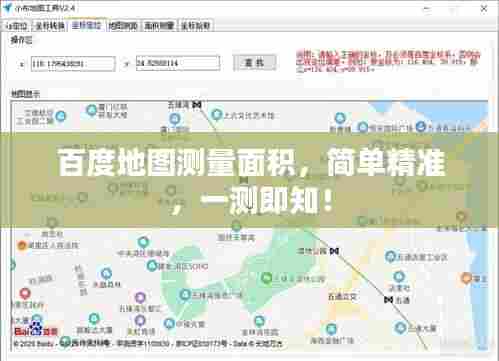Open the ip定位 tab
This screenshot has width=499, height=361.
tap(16, 26)
